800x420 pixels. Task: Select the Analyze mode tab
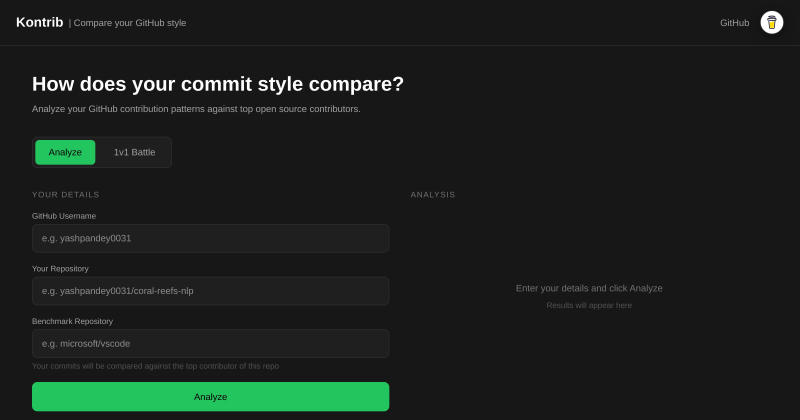[65, 152]
